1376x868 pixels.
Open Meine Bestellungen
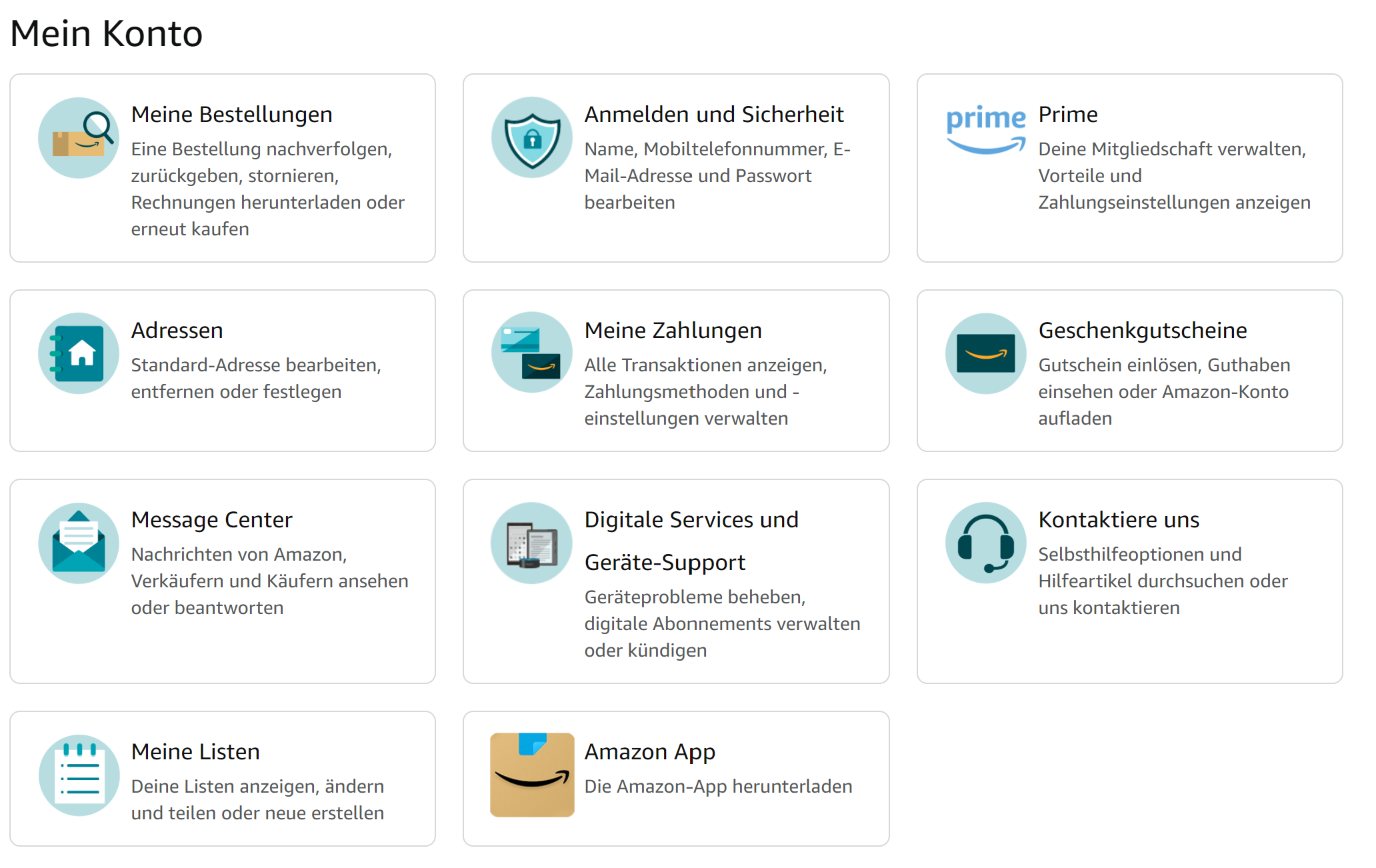click(231, 115)
